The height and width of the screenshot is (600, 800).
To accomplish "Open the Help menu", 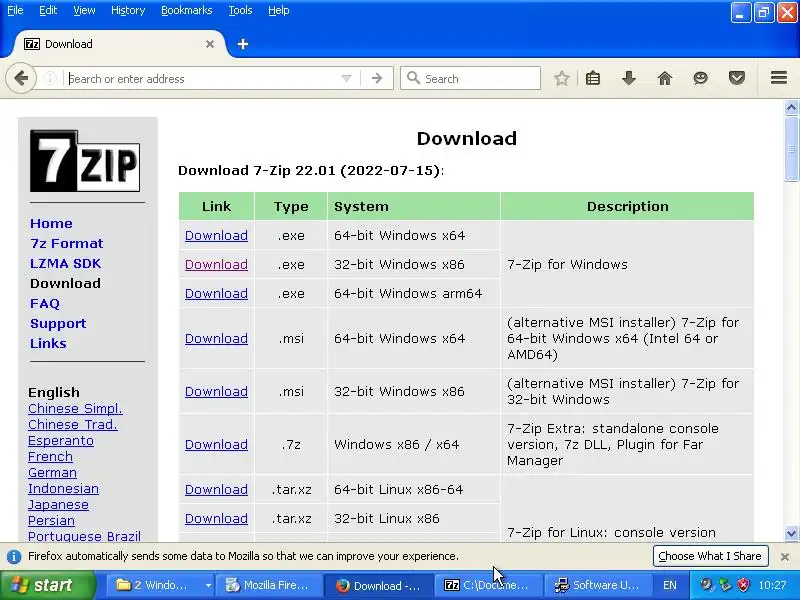I will tap(279, 10).
